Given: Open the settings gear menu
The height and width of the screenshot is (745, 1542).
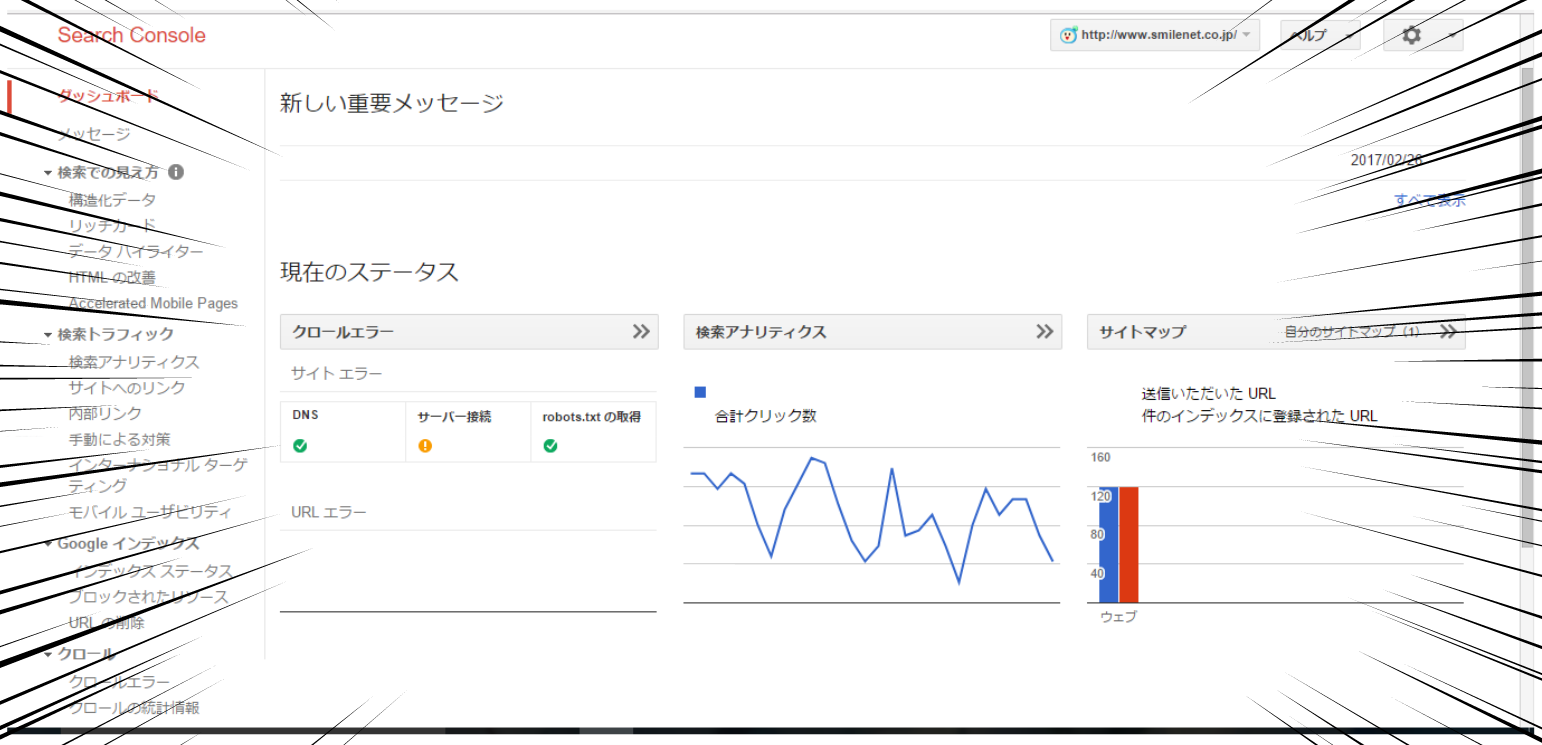Looking at the screenshot, I should 1423,35.
